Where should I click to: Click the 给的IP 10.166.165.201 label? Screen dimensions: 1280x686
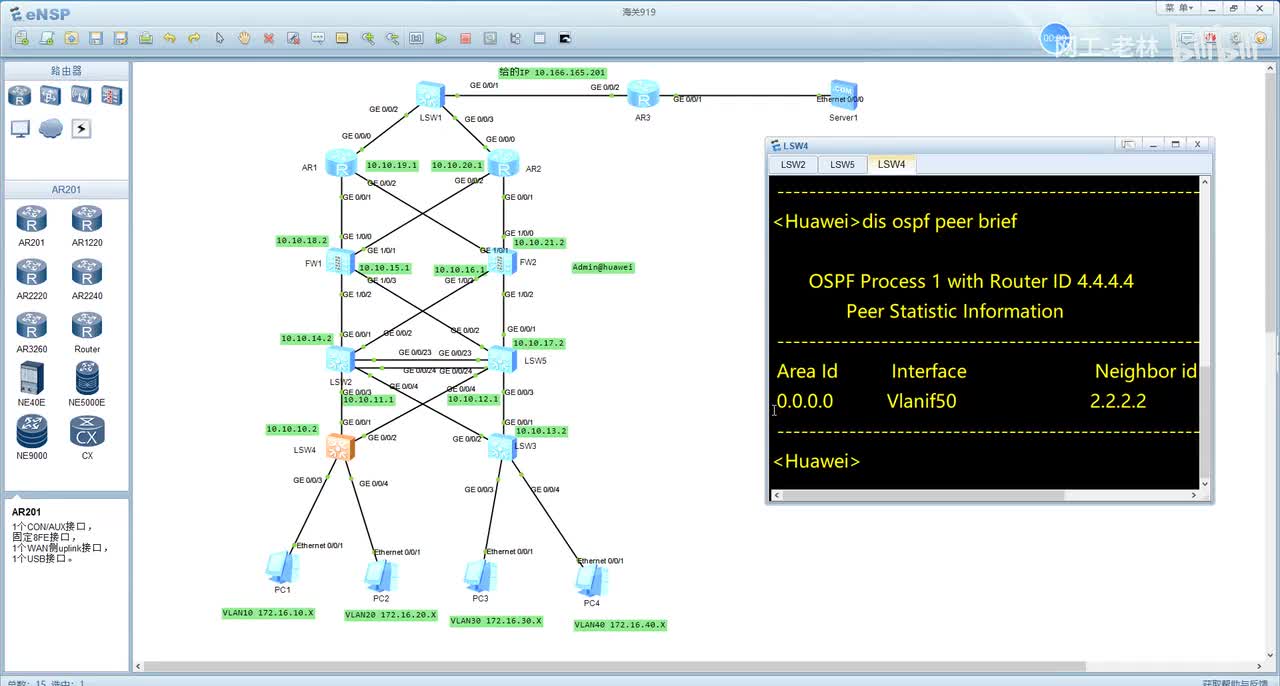tap(553, 73)
